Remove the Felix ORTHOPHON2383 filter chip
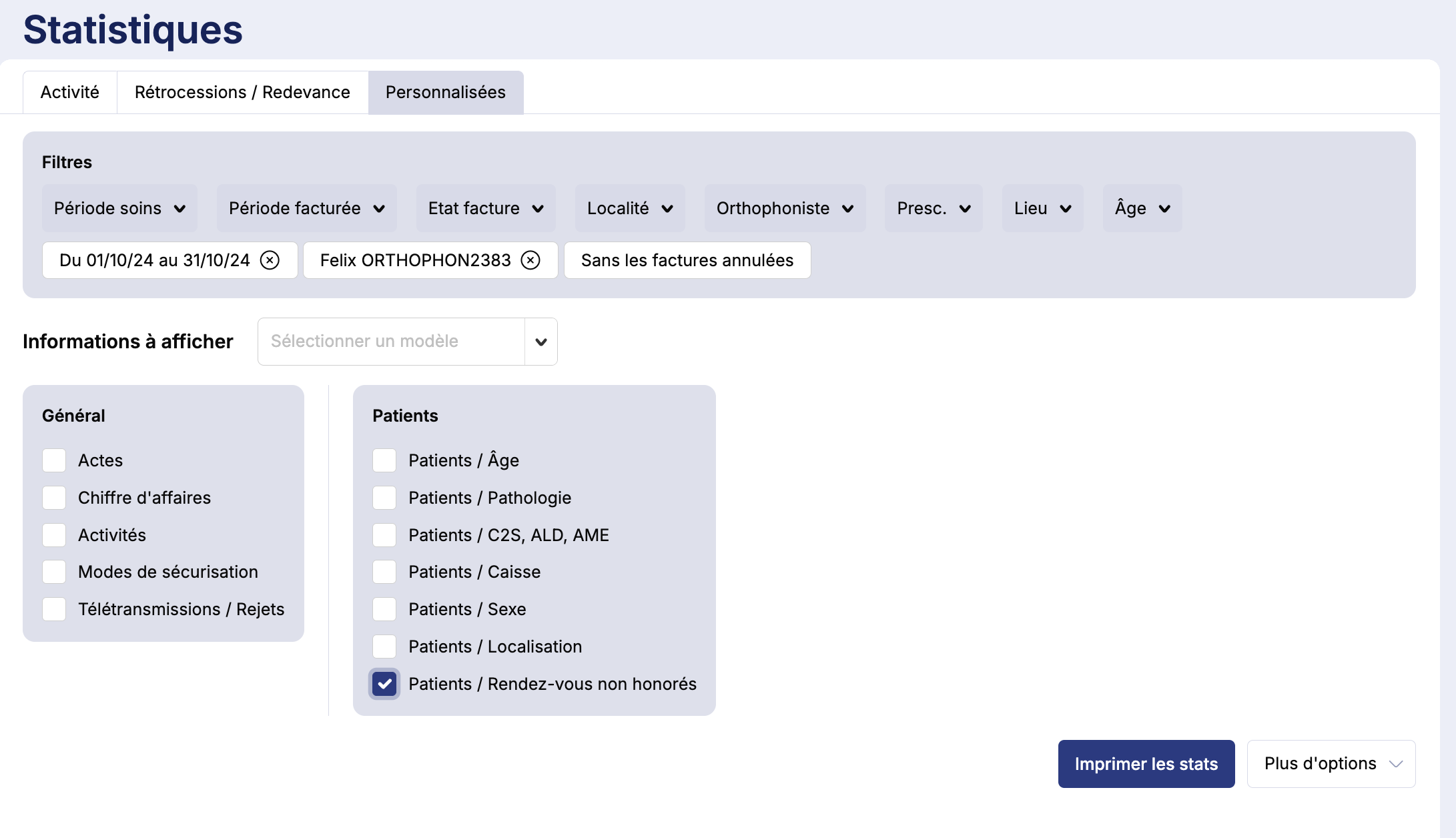1456x838 pixels. pyautogui.click(x=530, y=260)
